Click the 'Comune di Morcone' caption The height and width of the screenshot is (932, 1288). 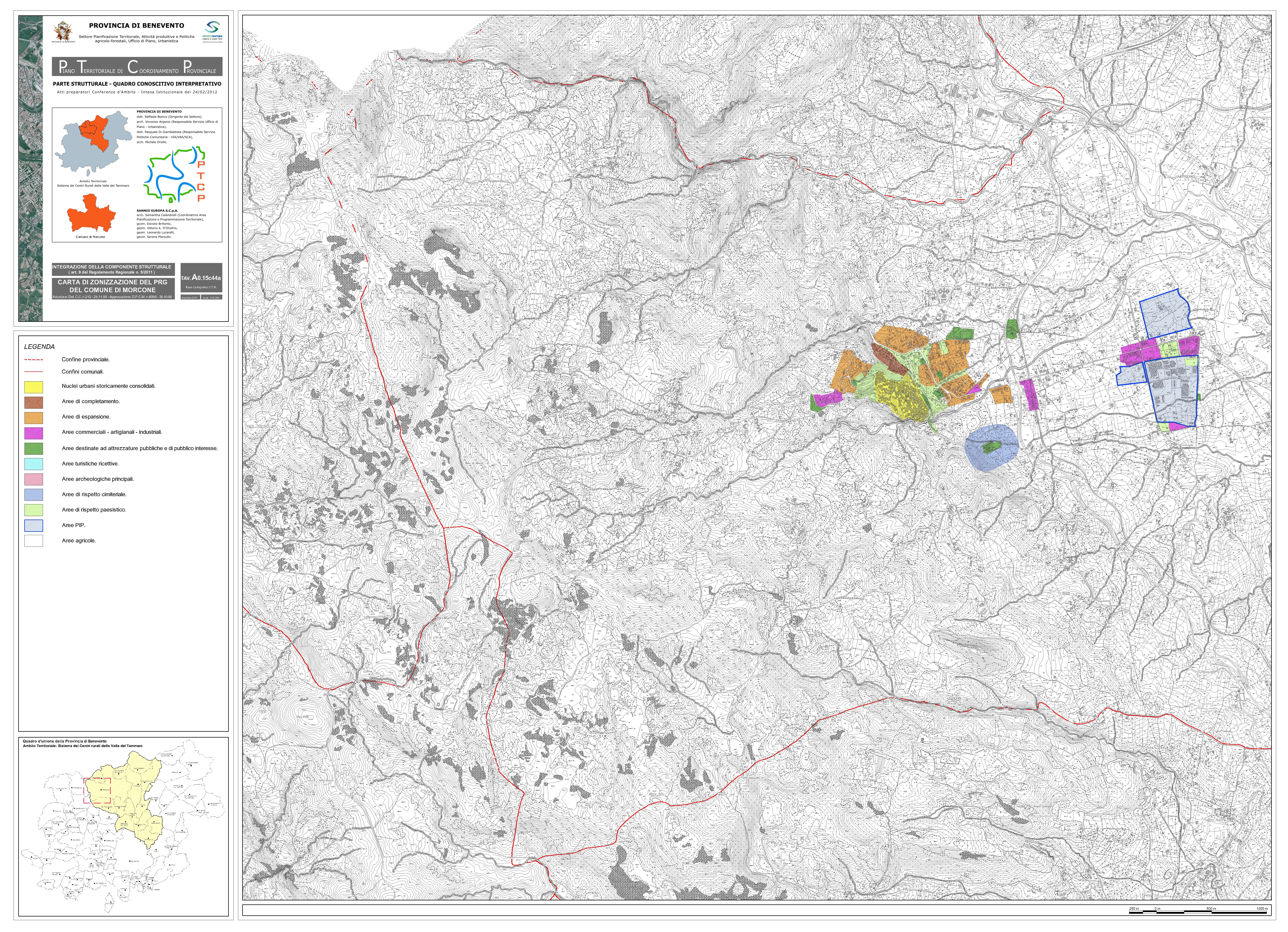[x=90, y=237]
